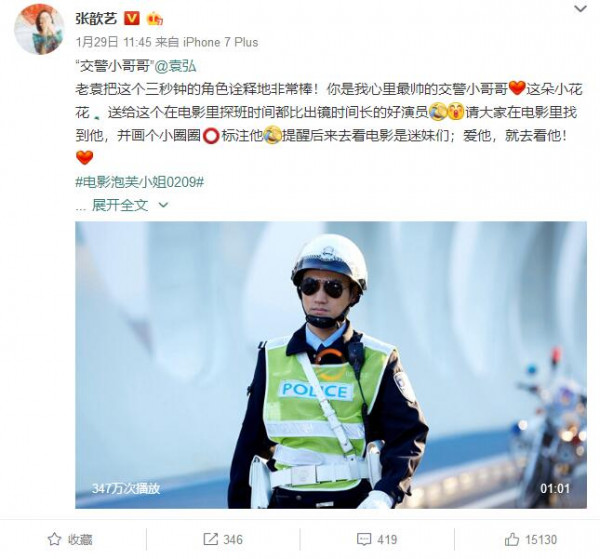Open 张歆艺 profile name

click(96, 18)
